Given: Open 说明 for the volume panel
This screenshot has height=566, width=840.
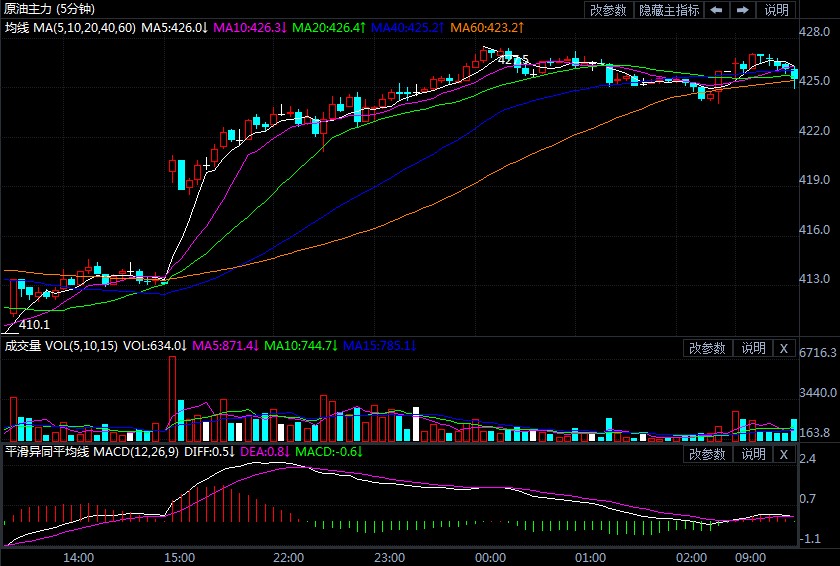Looking at the screenshot, I should [753, 348].
